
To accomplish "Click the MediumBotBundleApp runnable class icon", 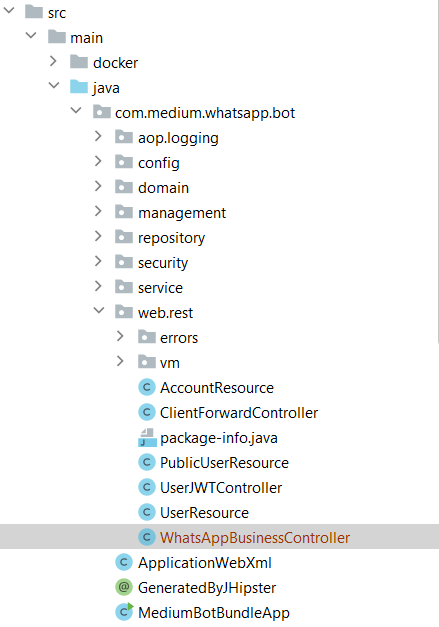I will [x=124, y=612].
